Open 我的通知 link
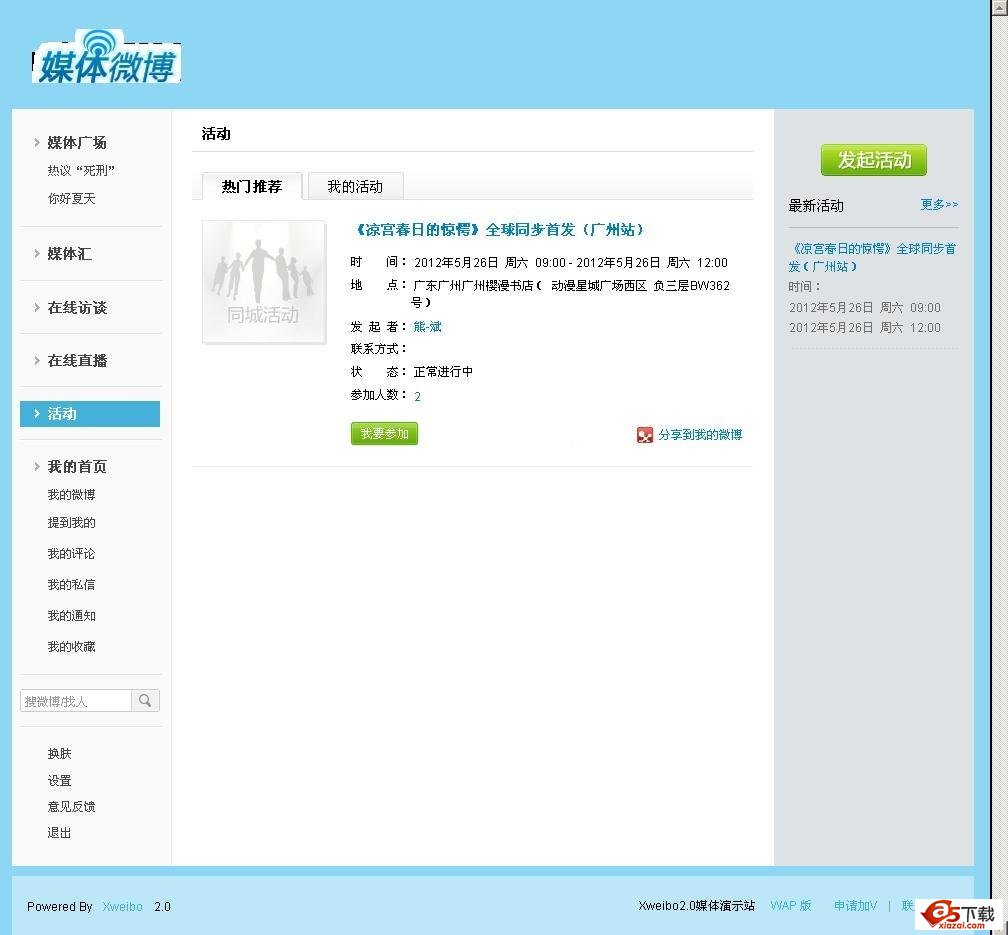This screenshot has width=1008, height=935. pos(71,615)
